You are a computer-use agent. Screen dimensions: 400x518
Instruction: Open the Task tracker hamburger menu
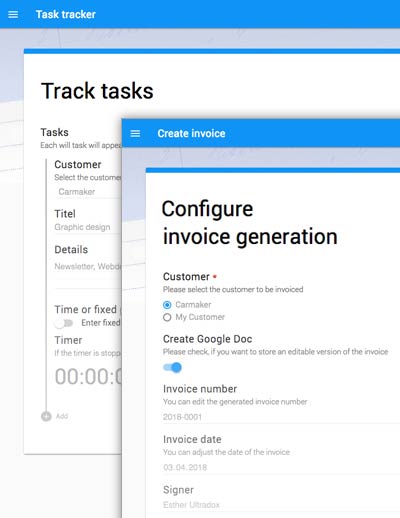(13, 14)
